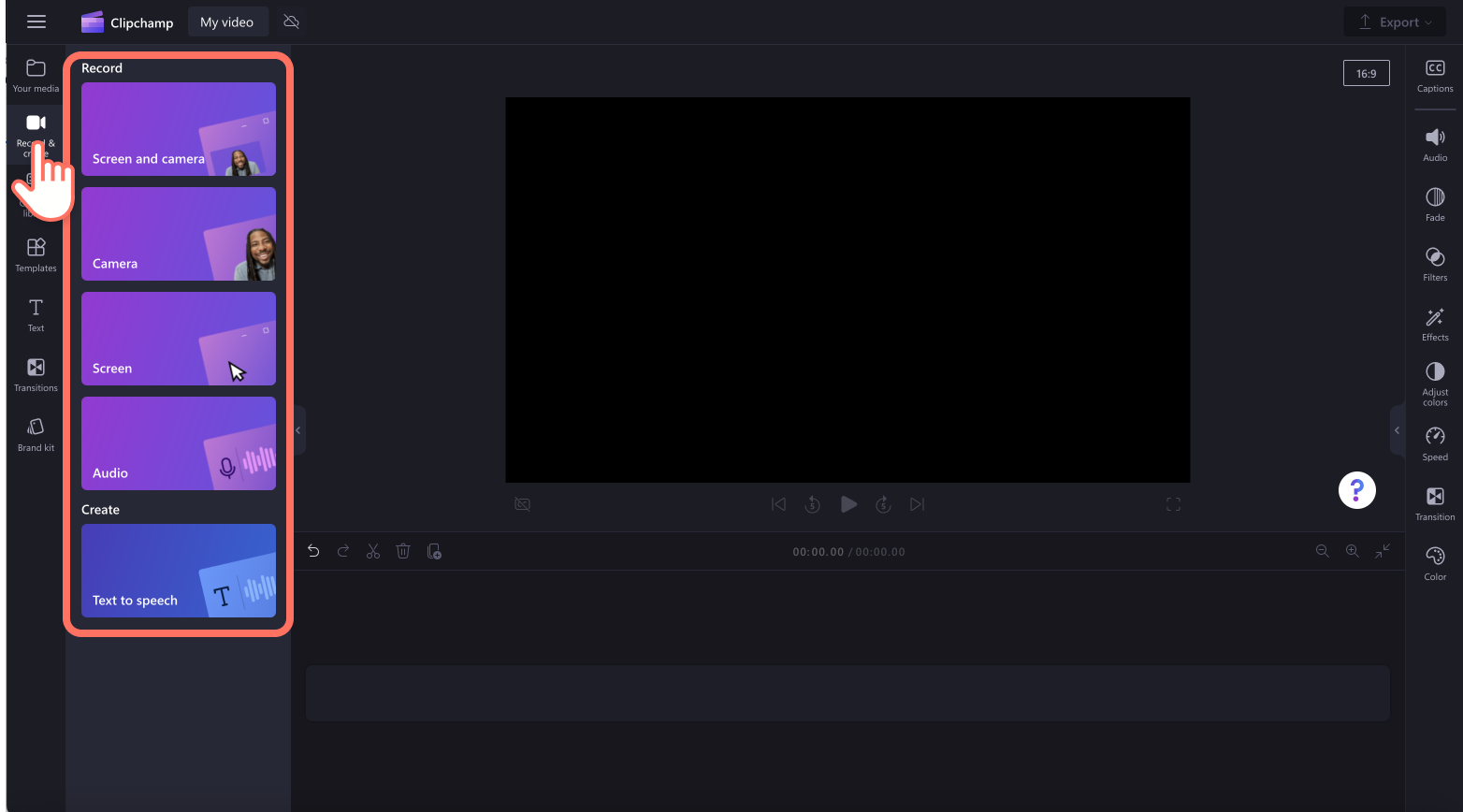Viewport: 1463px width, 812px height.
Task: Zoom in the timeline
Action: (1353, 551)
